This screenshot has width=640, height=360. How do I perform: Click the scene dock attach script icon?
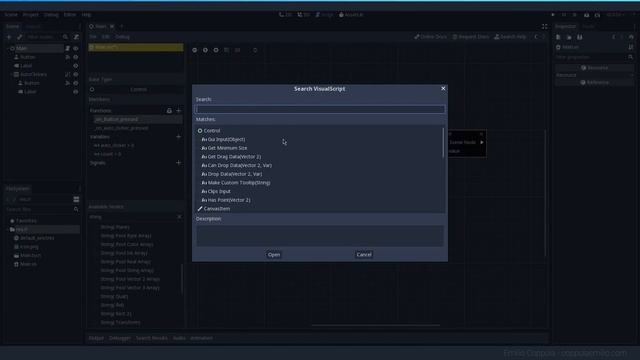76,37
